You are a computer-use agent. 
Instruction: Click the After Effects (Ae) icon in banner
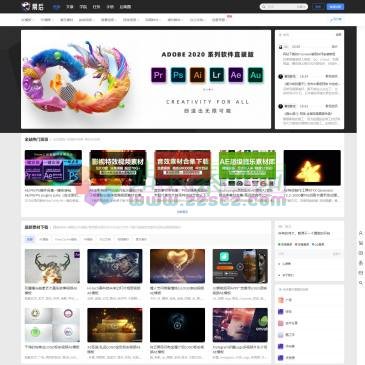click(x=236, y=75)
